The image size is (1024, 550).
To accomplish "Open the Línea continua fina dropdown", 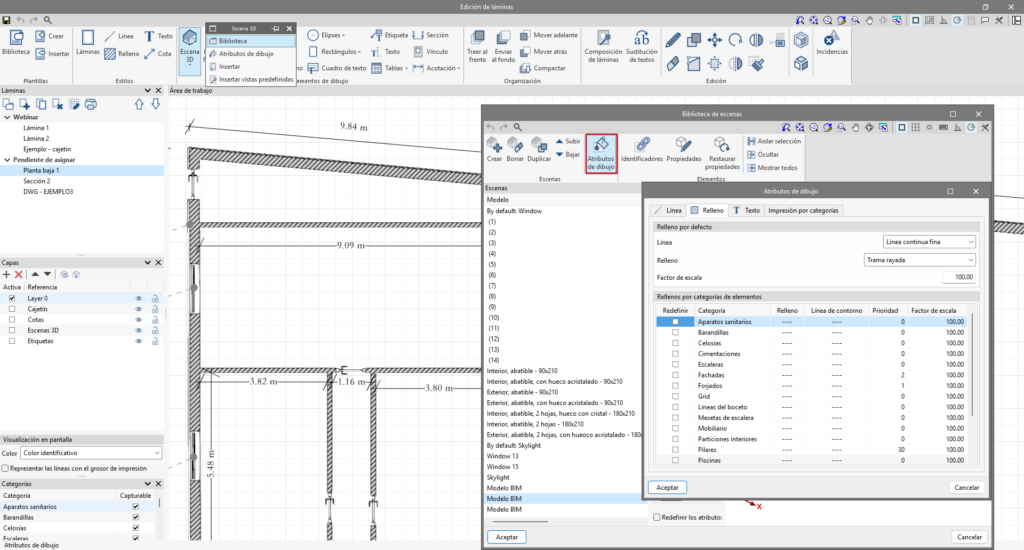I will 929,242.
